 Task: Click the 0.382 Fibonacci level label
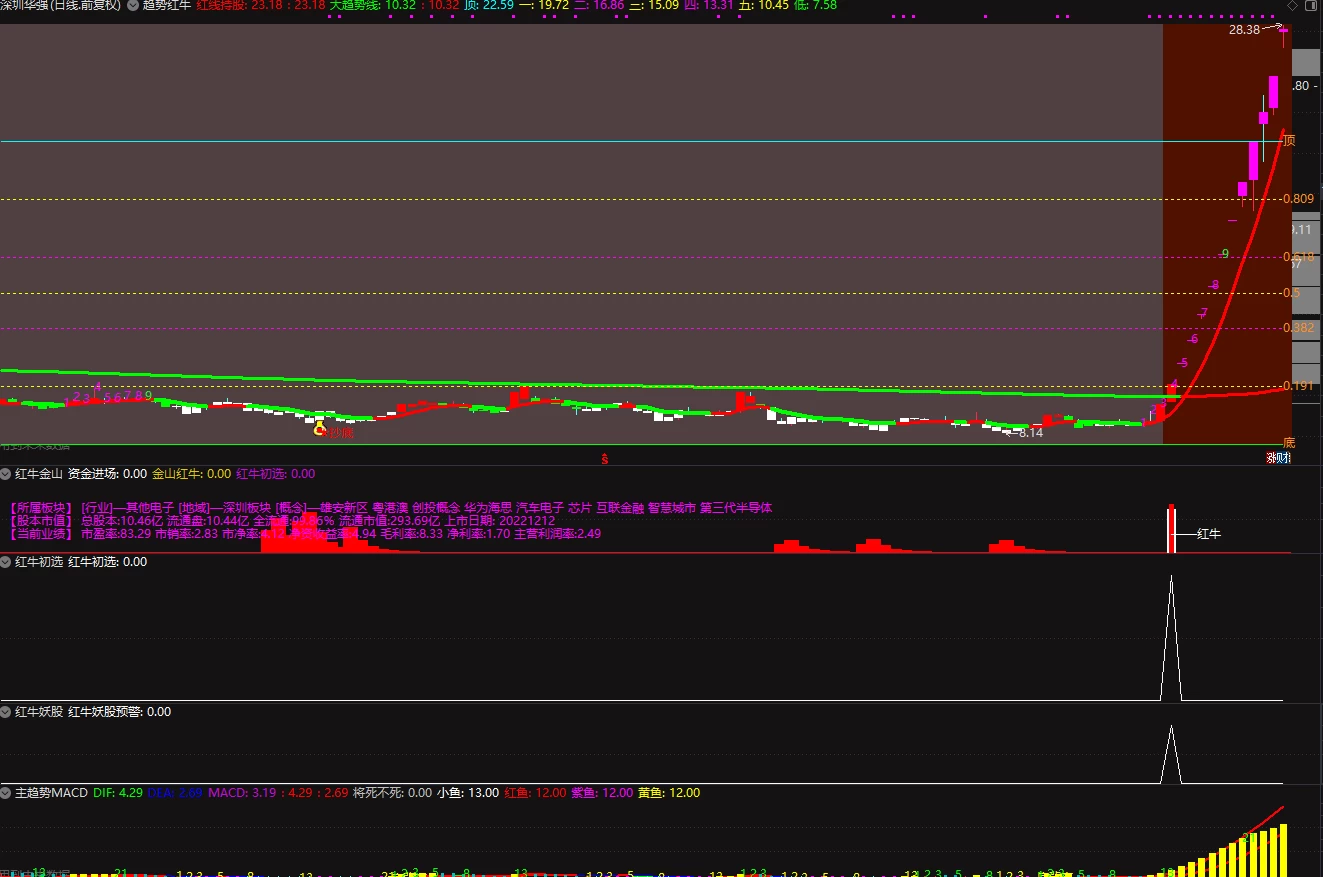pos(1299,328)
